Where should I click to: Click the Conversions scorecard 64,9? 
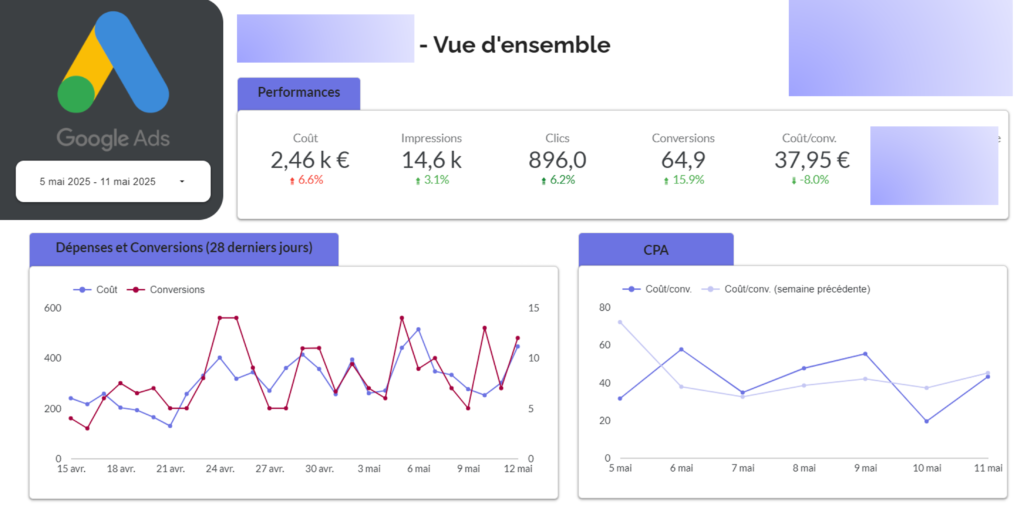coord(683,159)
